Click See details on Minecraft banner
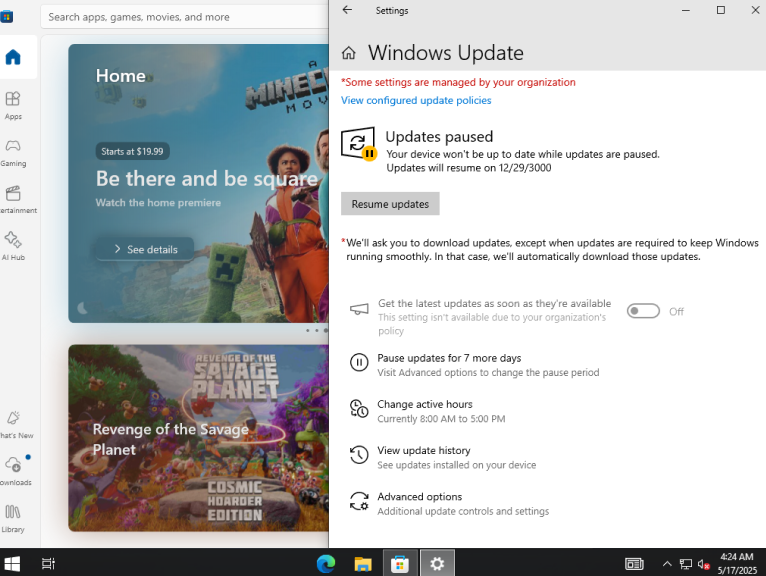 [x=145, y=249]
